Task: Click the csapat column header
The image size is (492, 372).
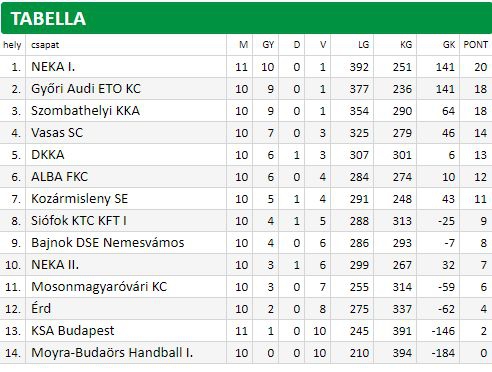Action: [45, 45]
